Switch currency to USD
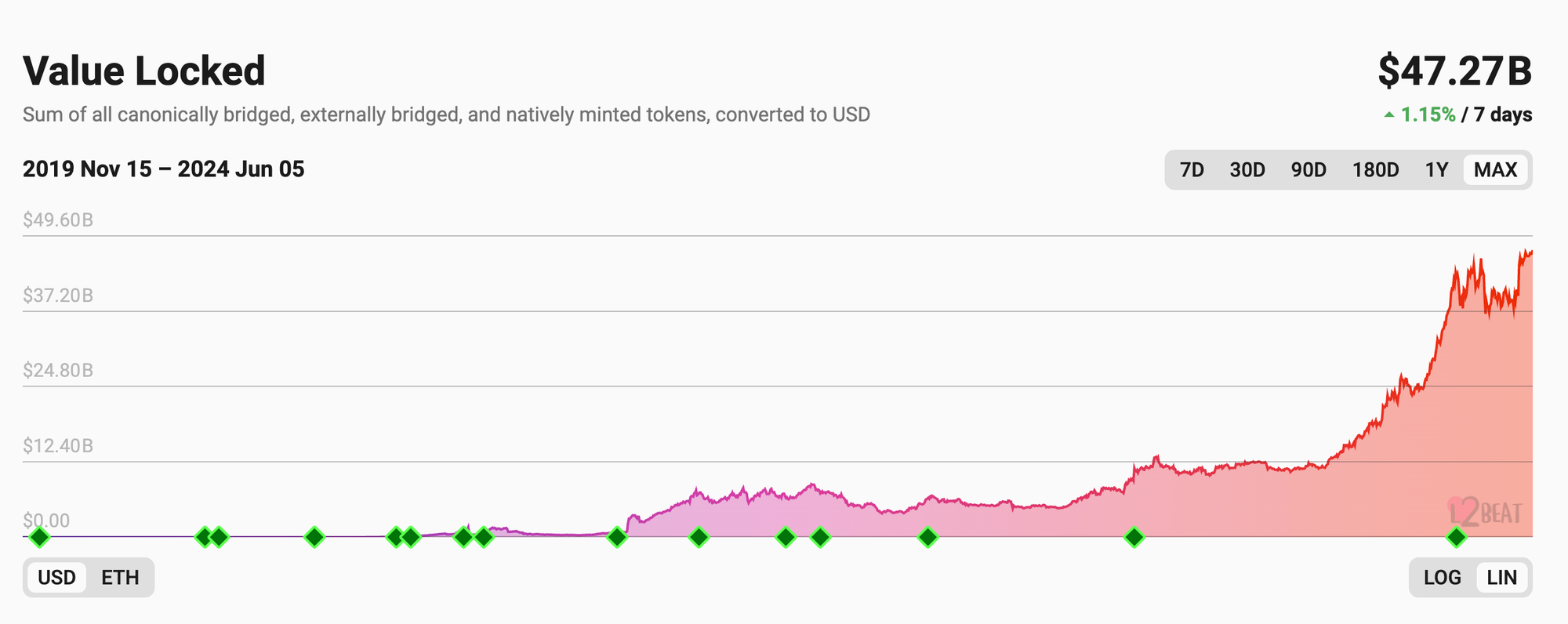 [56, 578]
